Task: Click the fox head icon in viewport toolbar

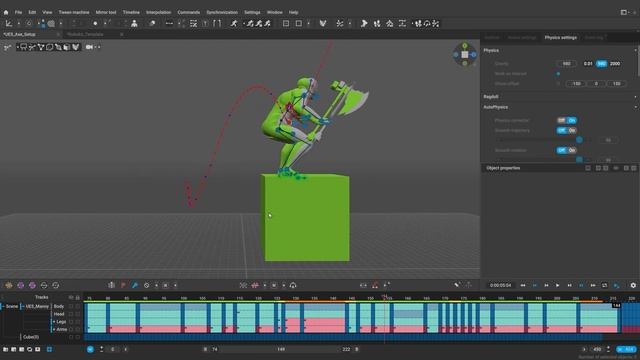Action: click(76, 47)
